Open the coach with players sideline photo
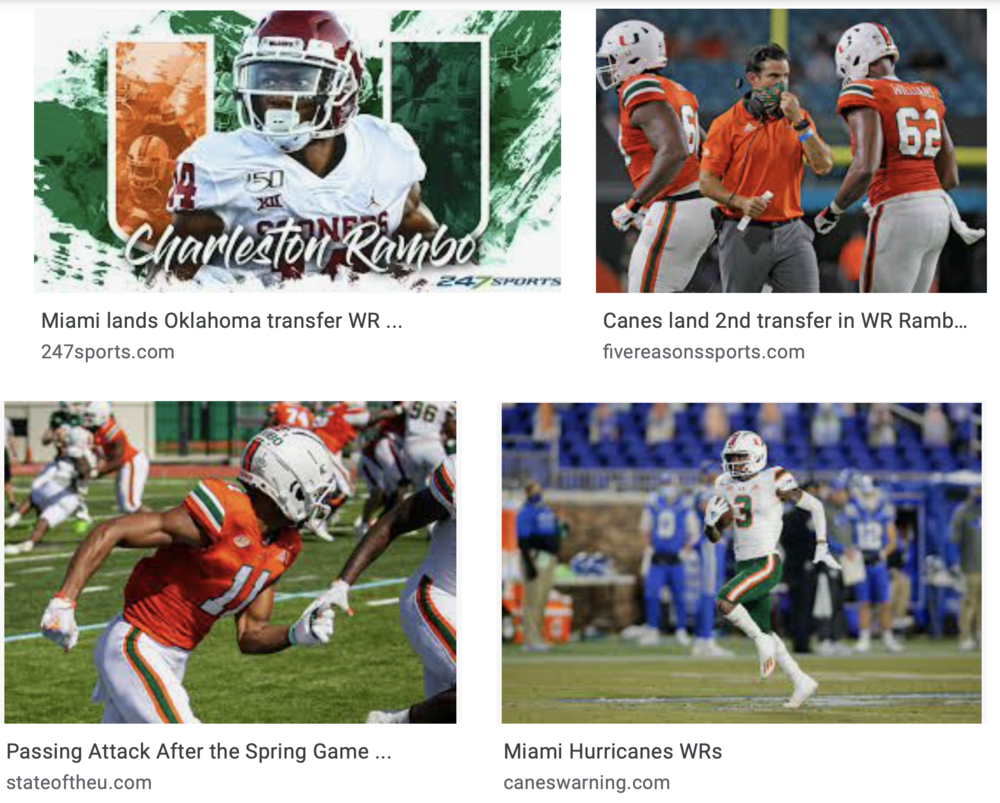Viewport: 1000px width, 803px height. coord(791,151)
